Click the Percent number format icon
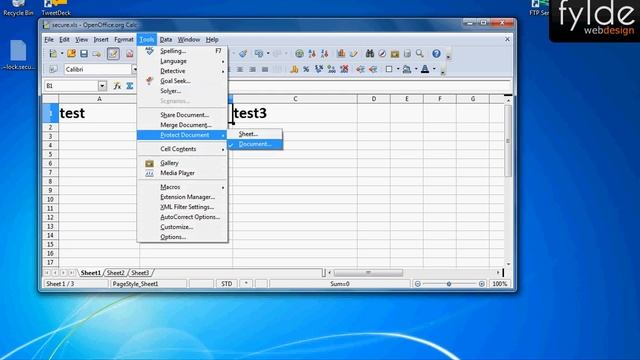 tap(306, 69)
